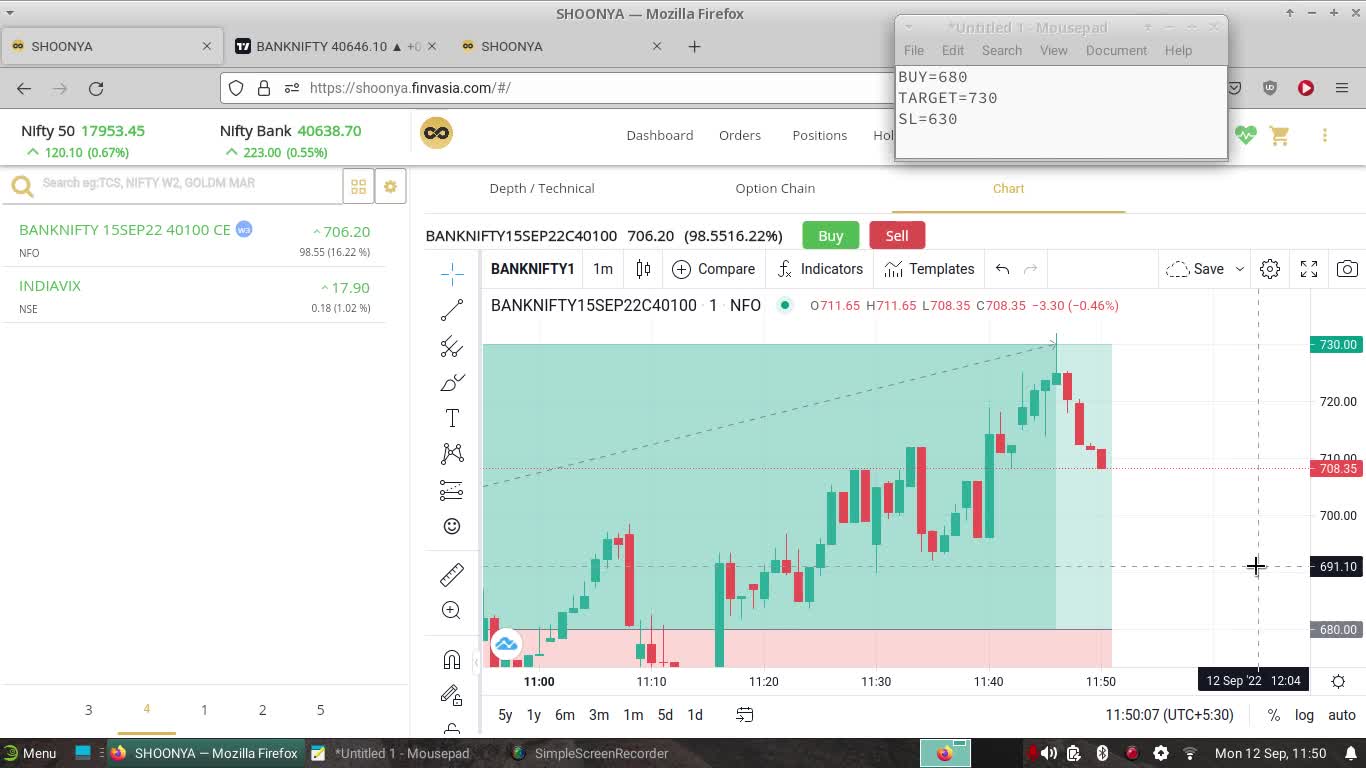Activate the ruler measure tool

(452, 574)
